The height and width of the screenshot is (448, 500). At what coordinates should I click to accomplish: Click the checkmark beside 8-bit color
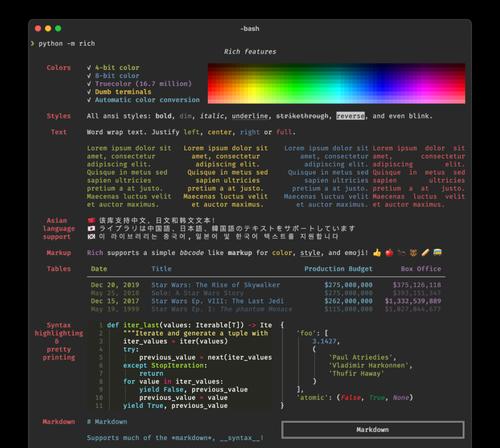(x=89, y=76)
